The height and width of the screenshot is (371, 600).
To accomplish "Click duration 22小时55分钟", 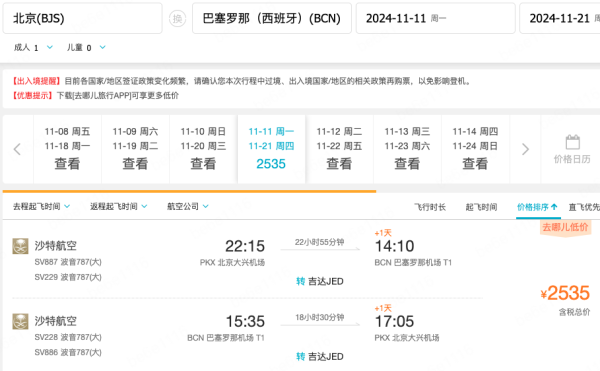I will [x=320, y=242].
